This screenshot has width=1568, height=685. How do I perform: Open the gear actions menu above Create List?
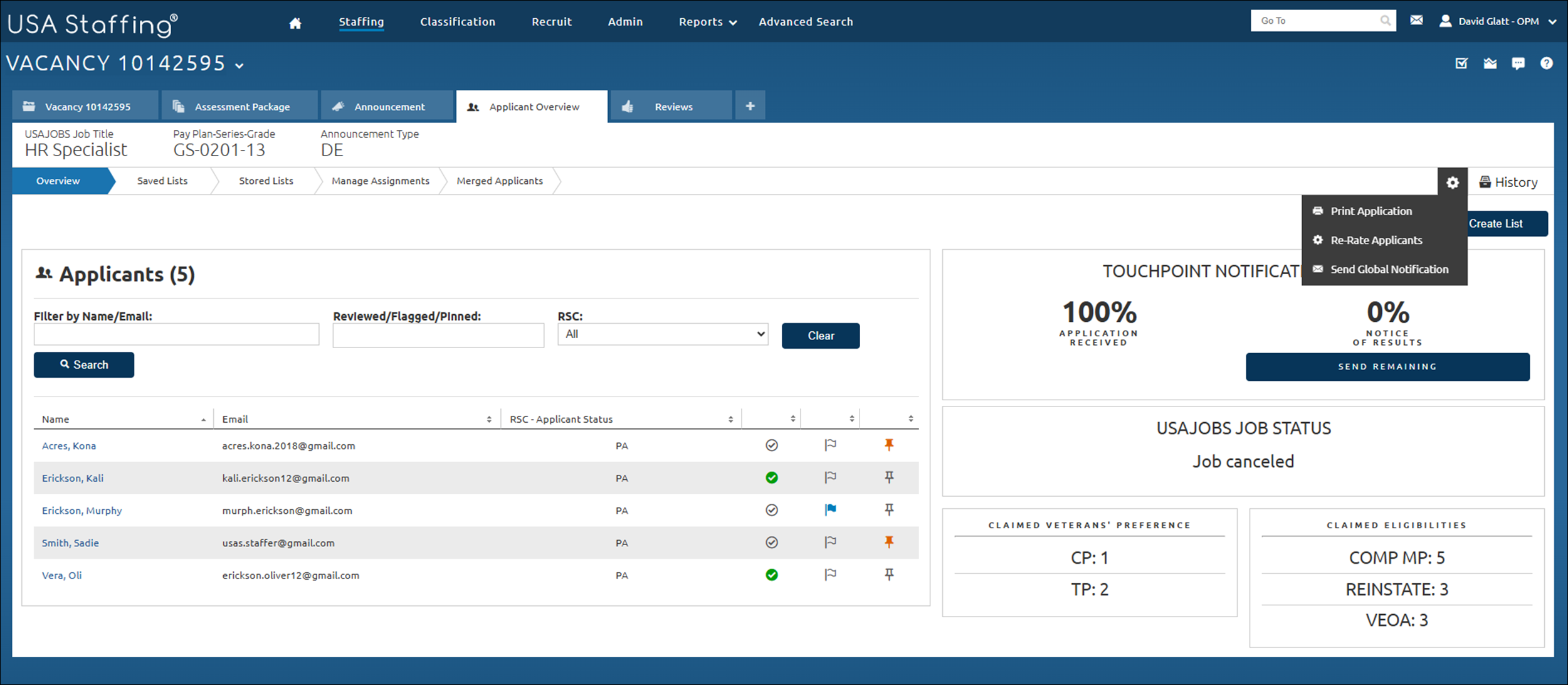[x=1453, y=183]
